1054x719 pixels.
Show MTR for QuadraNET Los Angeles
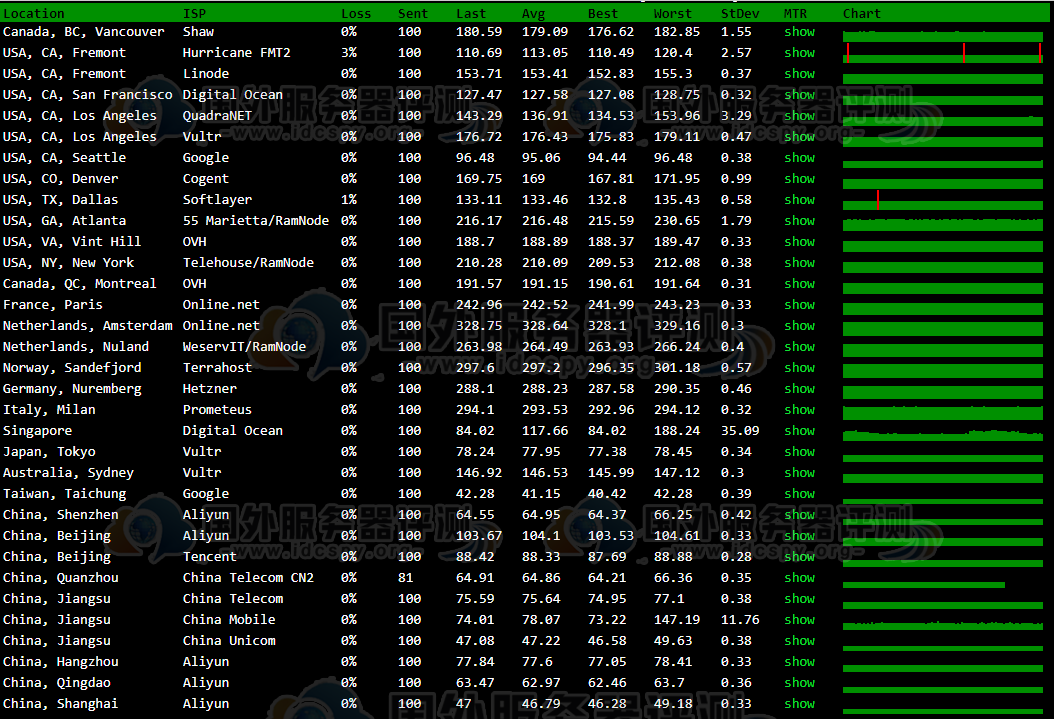(x=799, y=116)
